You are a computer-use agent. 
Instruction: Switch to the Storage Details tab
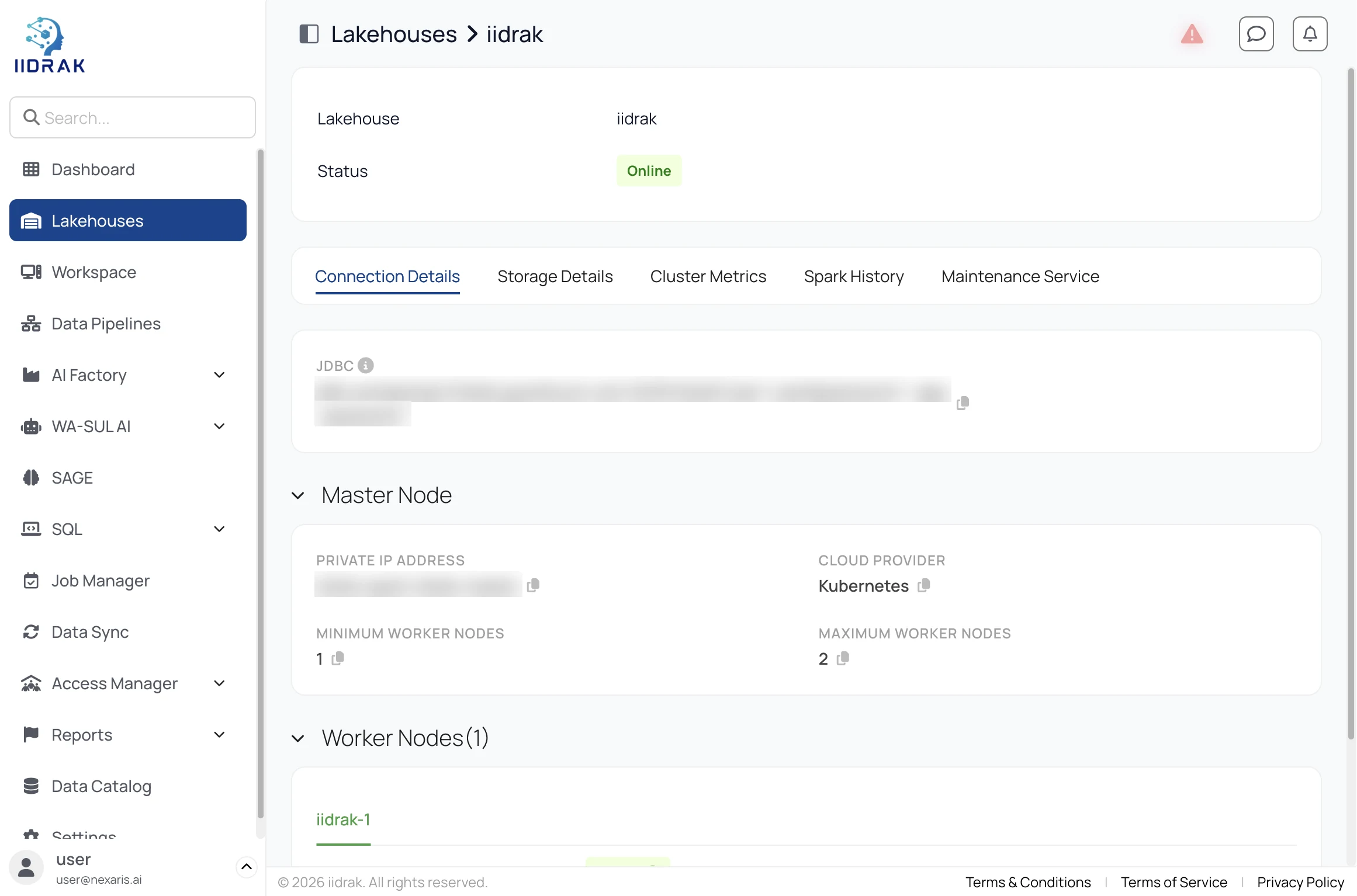tap(555, 276)
